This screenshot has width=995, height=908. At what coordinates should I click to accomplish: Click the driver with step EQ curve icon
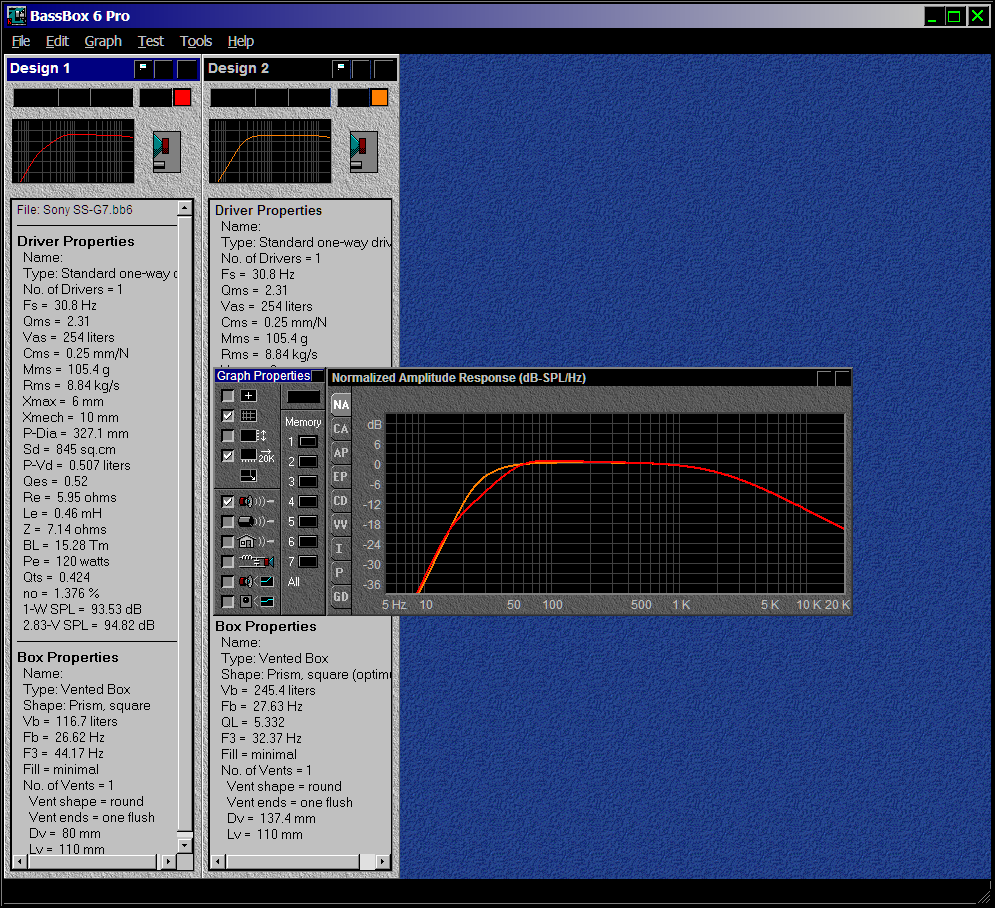(256, 602)
